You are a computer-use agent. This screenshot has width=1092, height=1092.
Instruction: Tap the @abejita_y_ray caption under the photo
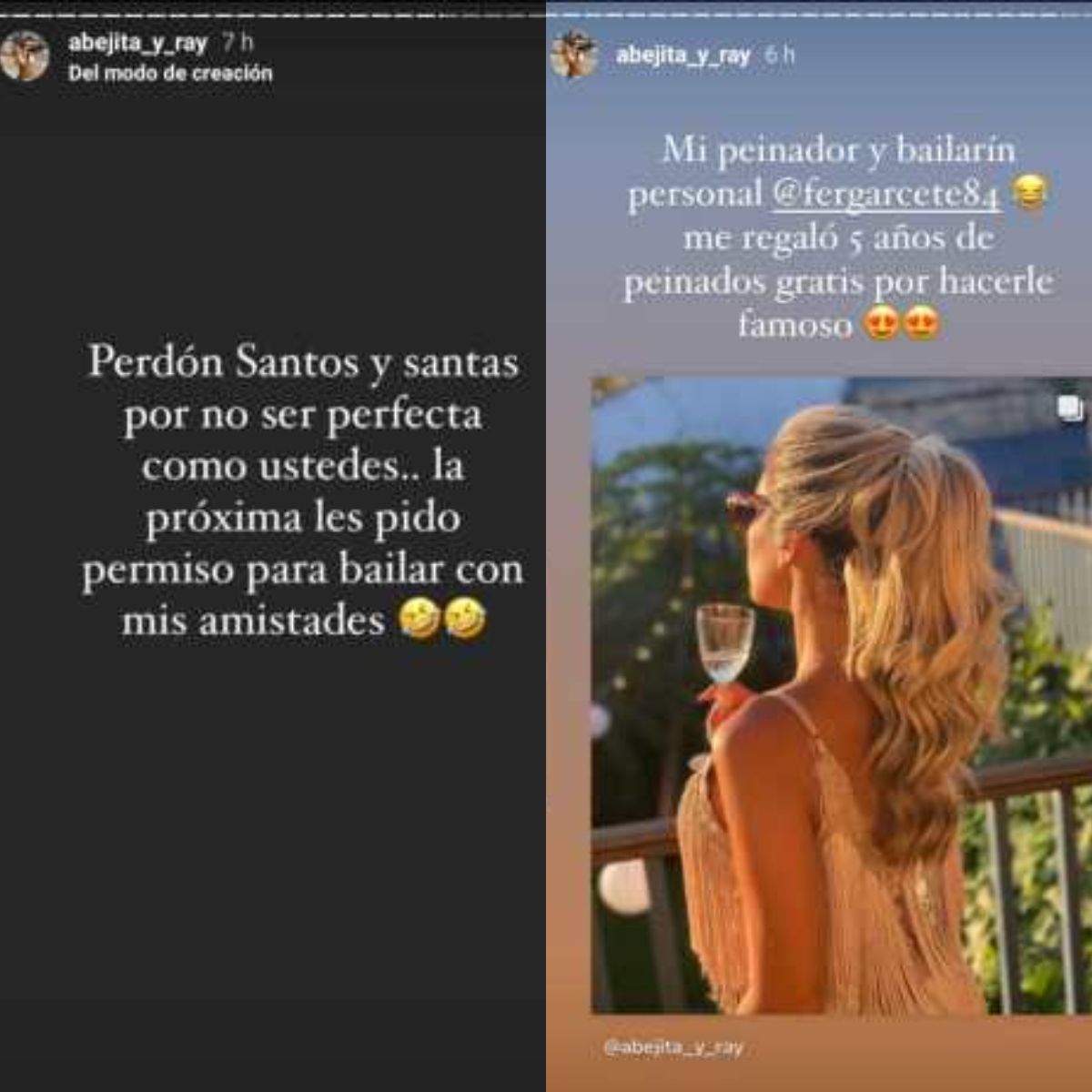tap(673, 1047)
